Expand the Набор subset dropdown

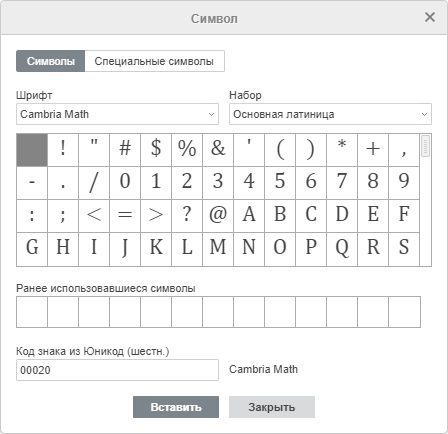click(x=330, y=114)
